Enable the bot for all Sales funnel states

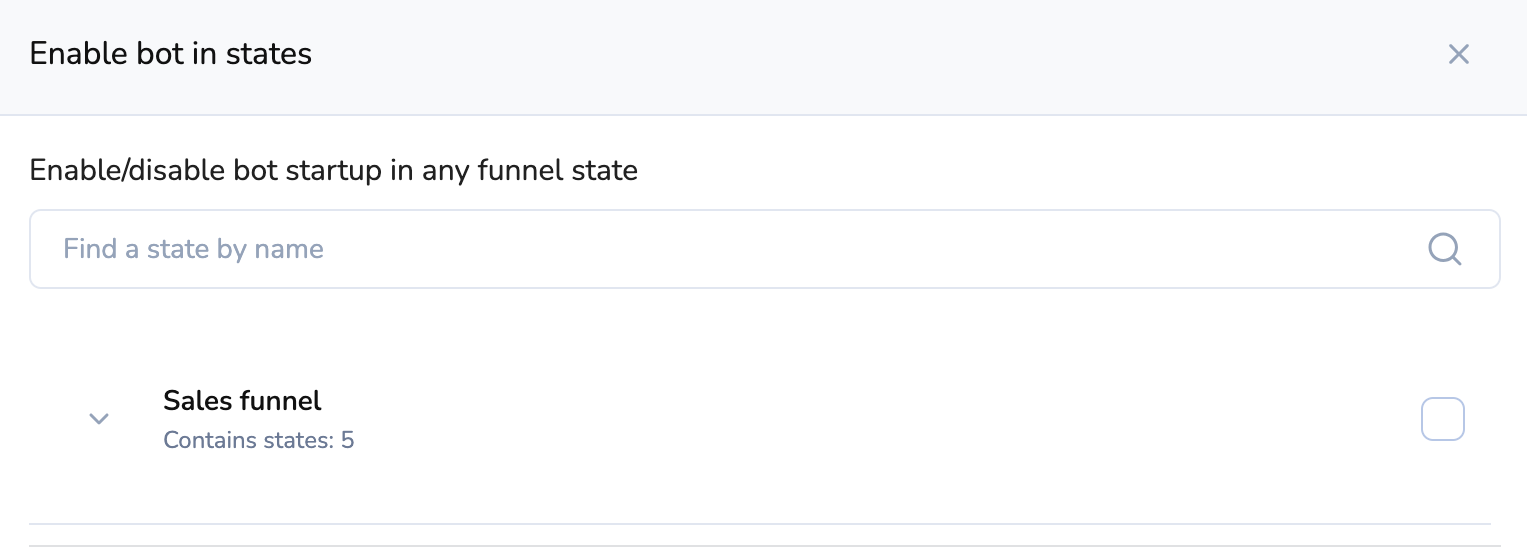click(1442, 419)
